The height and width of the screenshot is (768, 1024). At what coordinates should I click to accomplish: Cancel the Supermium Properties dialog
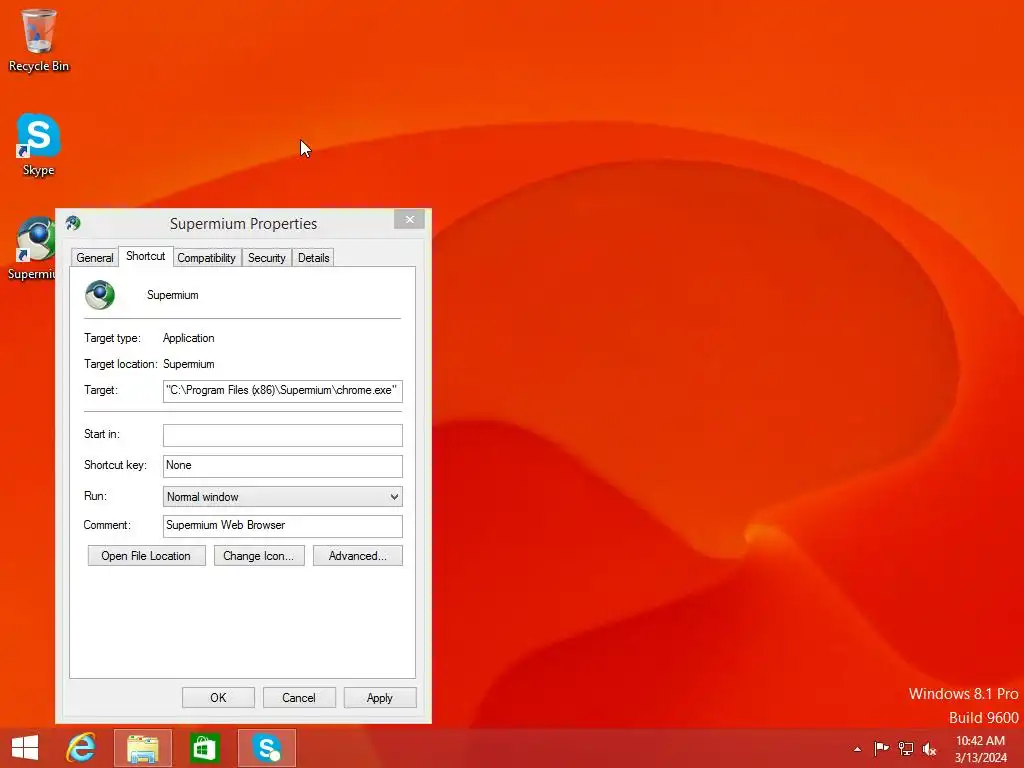point(299,697)
